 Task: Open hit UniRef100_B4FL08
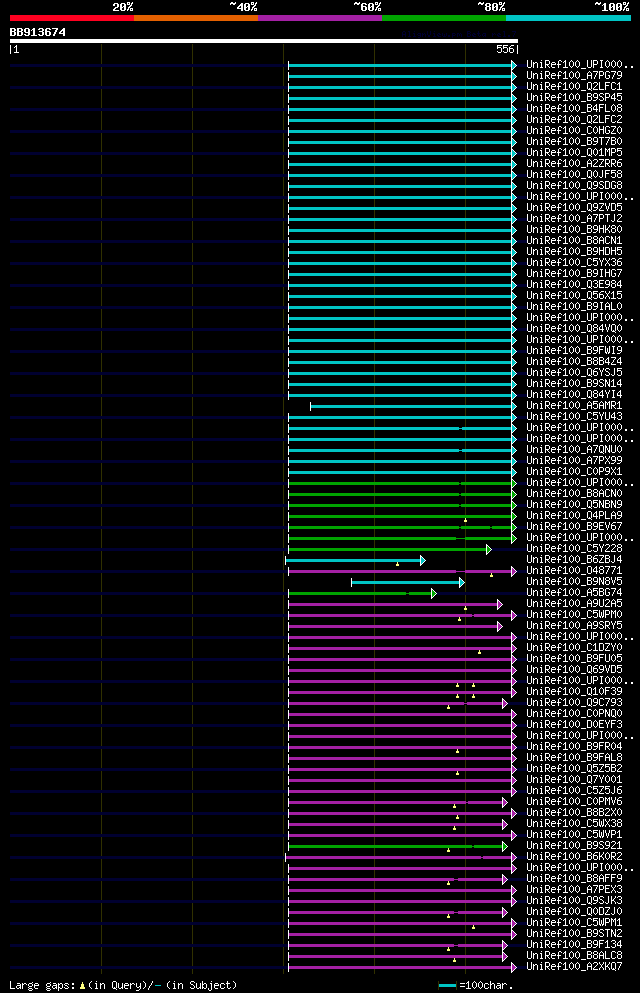point(574,108)
